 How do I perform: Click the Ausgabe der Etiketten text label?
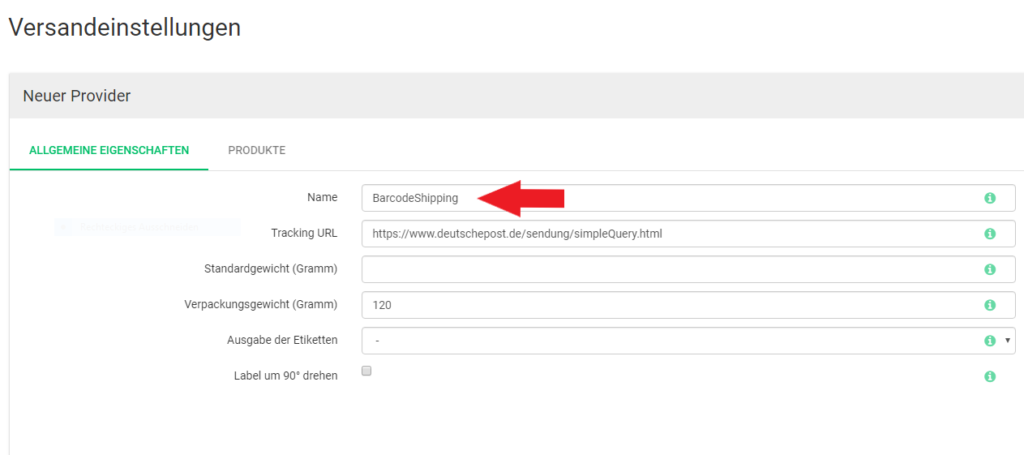point(282,339)
